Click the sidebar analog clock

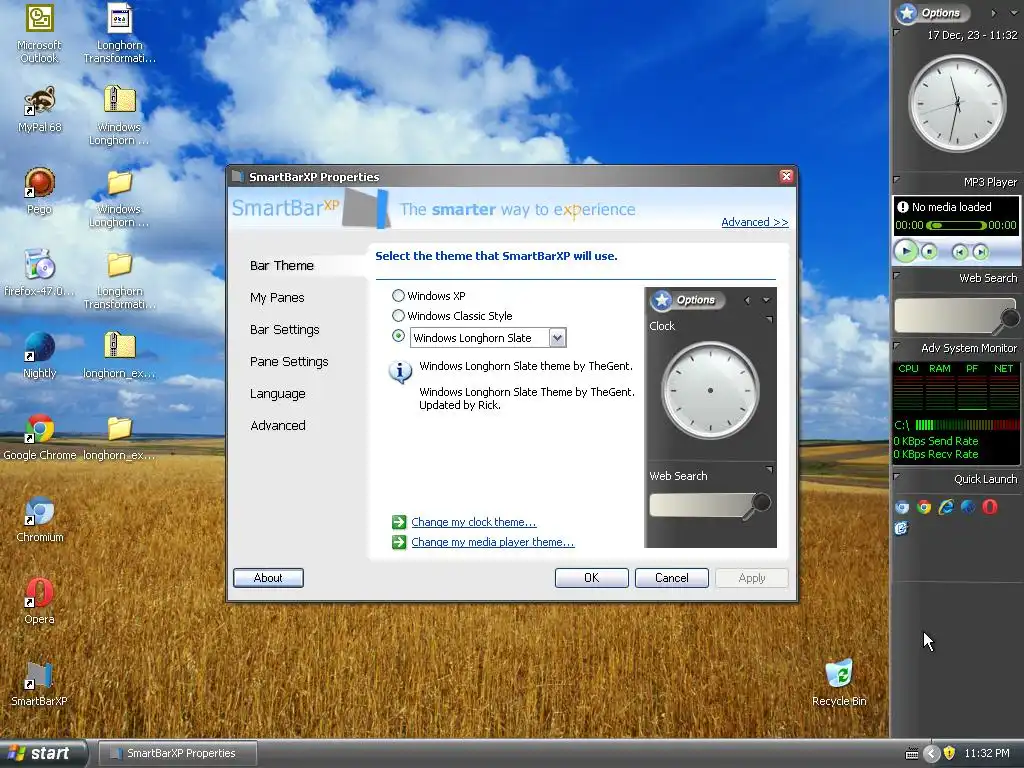click(957, 104)
